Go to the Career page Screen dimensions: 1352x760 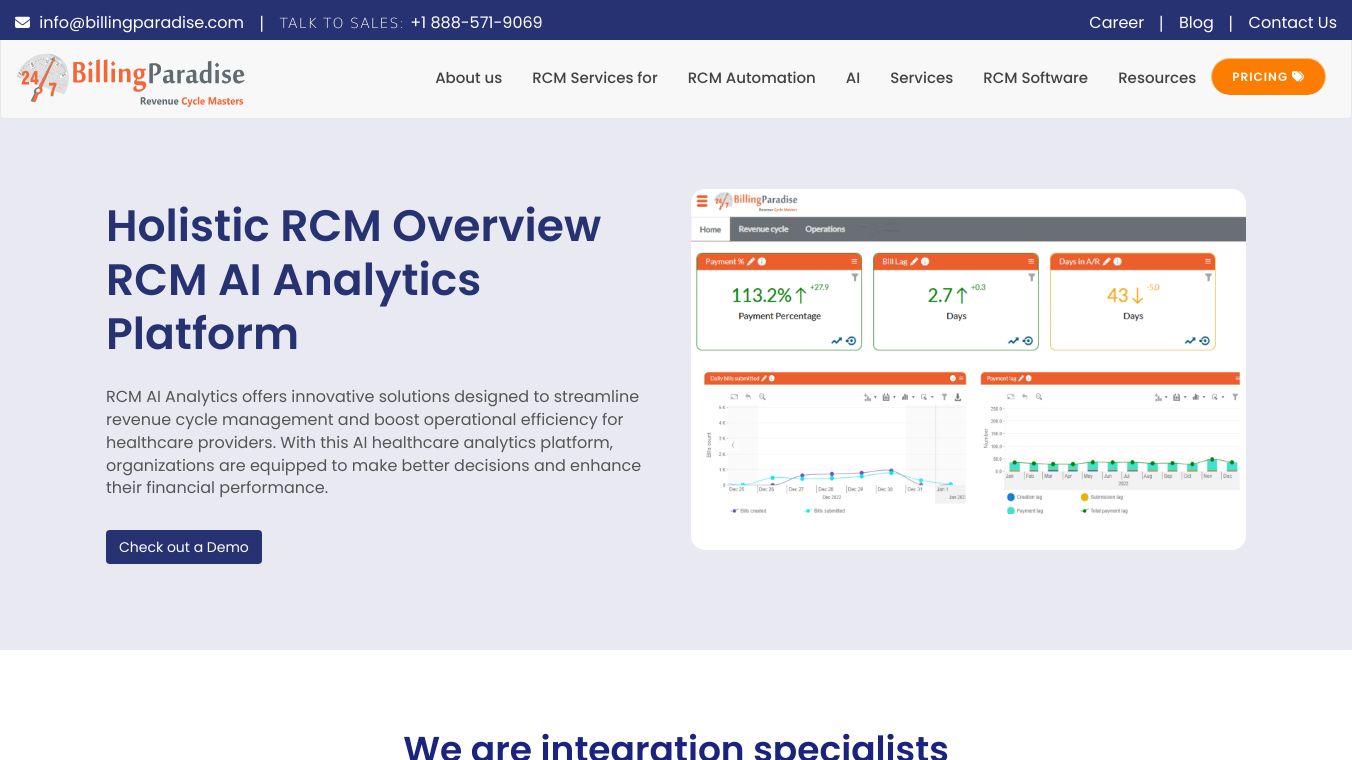(1116, 22)
